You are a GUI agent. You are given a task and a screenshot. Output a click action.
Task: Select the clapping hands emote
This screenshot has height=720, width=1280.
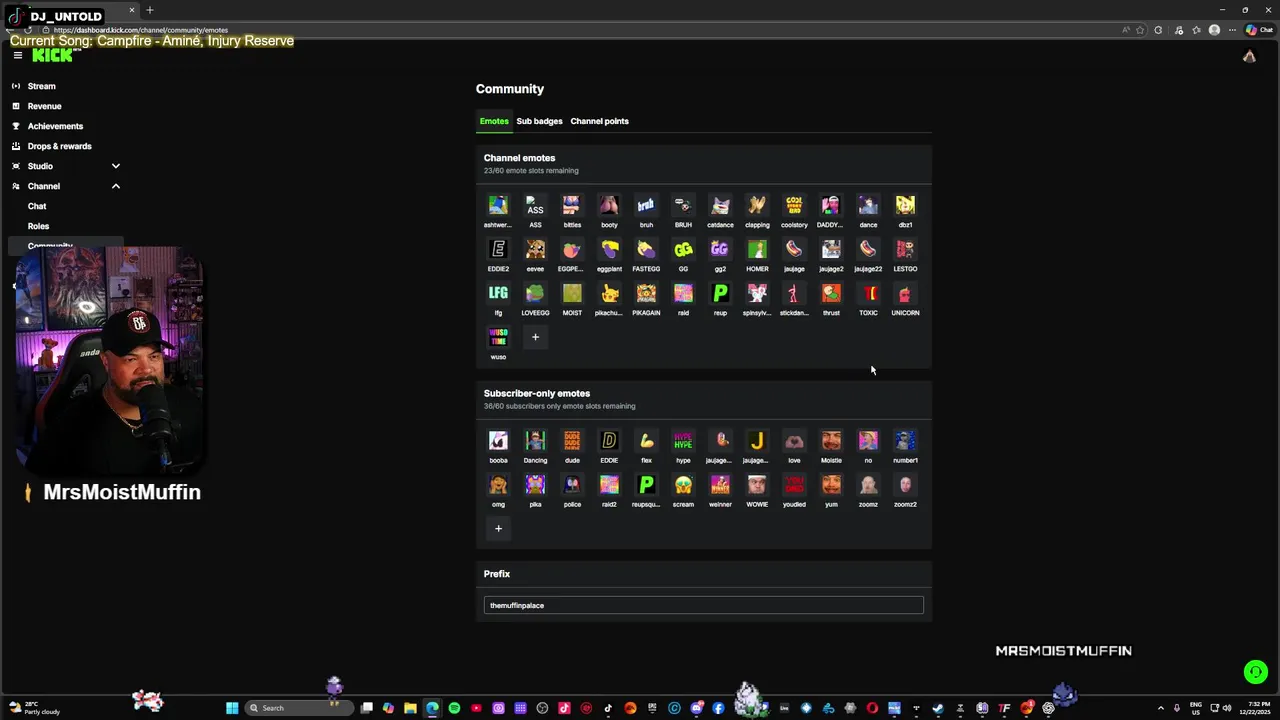pos(757,206)
